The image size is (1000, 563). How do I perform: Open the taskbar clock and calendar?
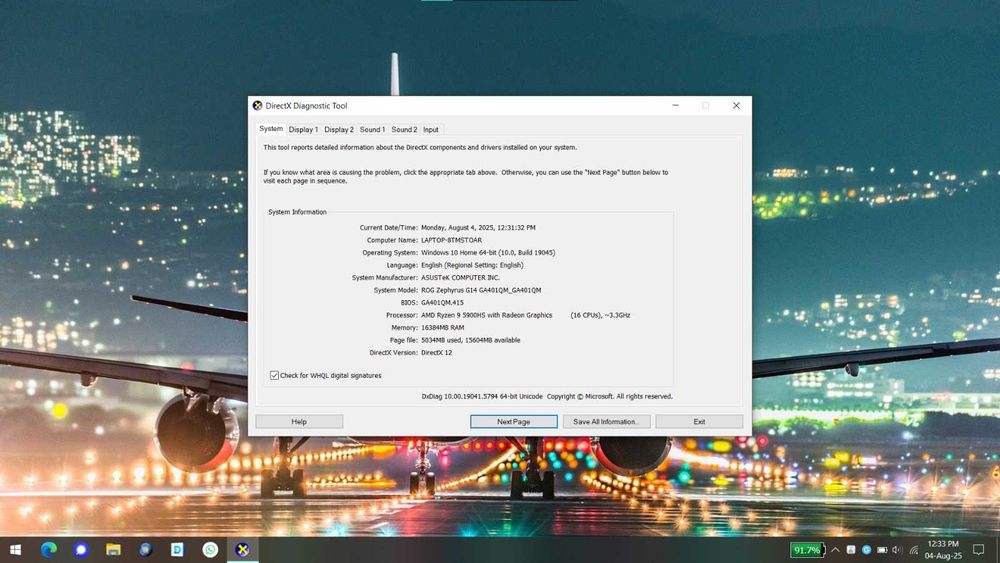click(943, 550)
